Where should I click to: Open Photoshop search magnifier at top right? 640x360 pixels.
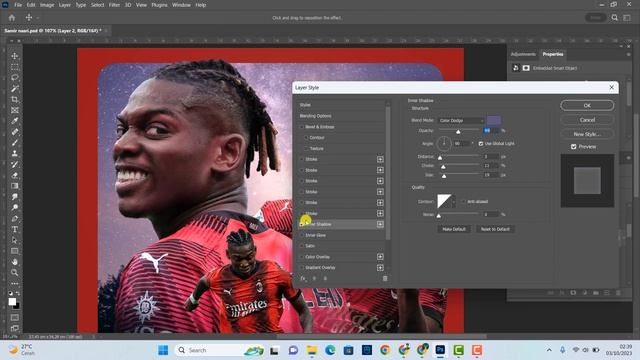coord(614,18)
